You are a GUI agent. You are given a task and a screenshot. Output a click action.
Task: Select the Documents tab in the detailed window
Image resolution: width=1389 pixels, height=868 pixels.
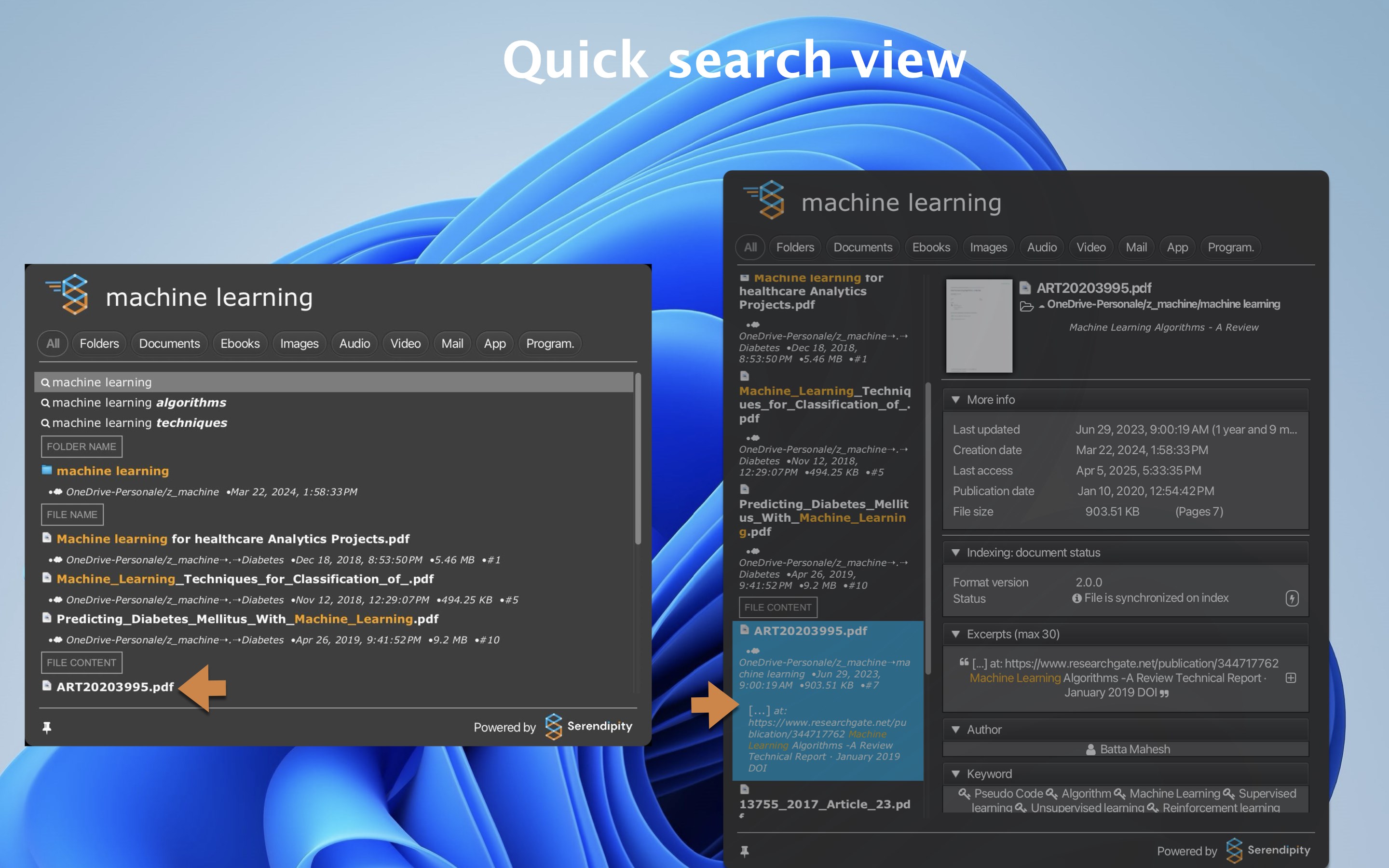863,247
